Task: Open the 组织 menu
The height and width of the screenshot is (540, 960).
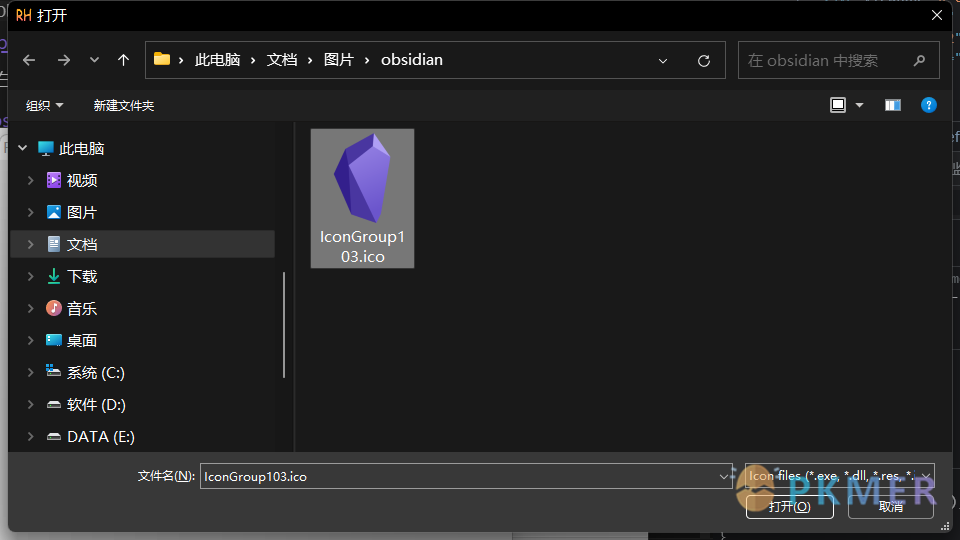Action: (44, 106)
